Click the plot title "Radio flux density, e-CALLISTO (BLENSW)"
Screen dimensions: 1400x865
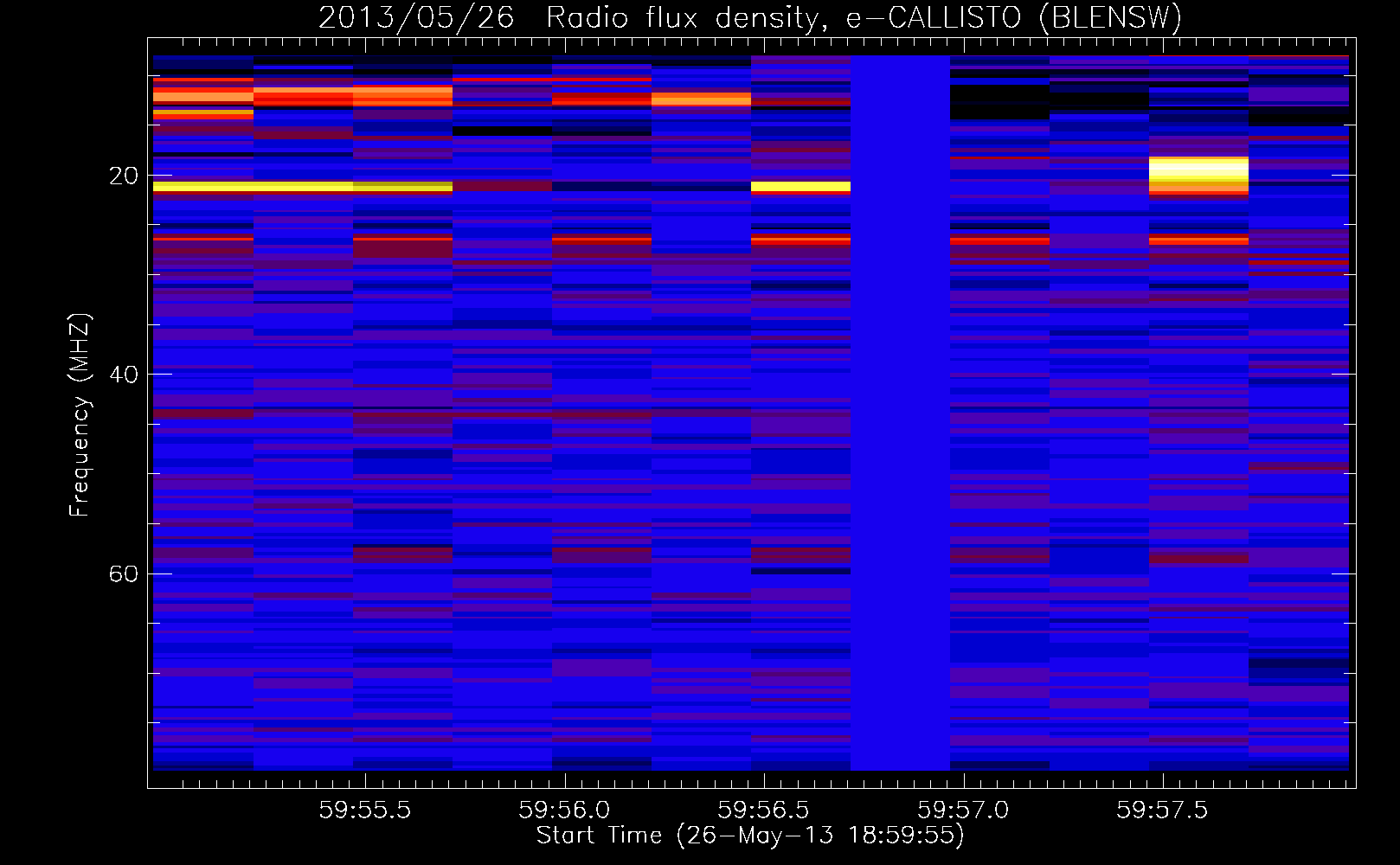coord(864,17)
